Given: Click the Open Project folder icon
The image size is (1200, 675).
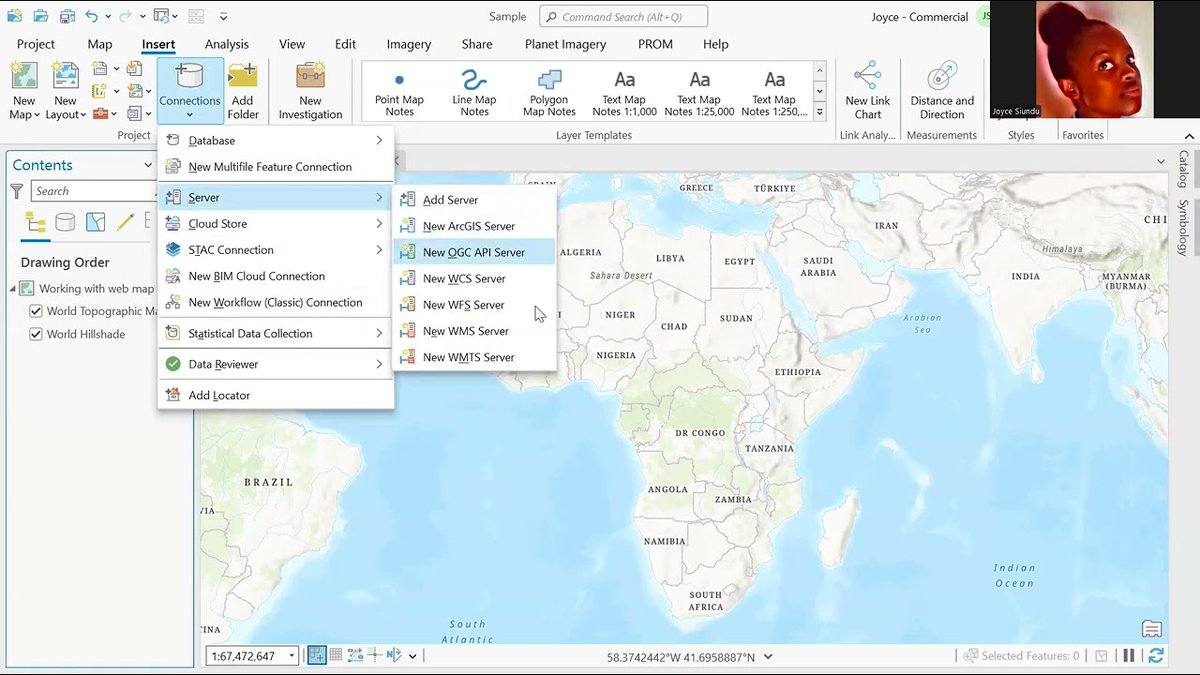Looking at the screenshot, I should pos(40,16).
